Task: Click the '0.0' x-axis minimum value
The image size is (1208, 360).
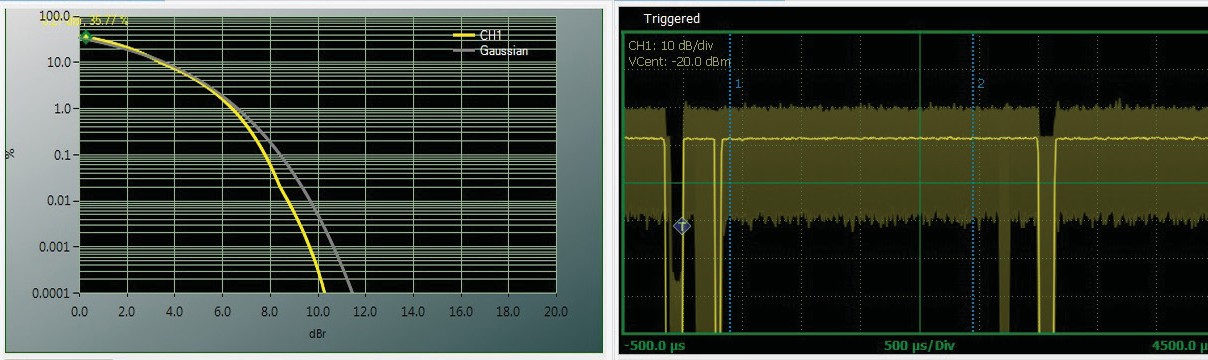Action: click(80, 311)
